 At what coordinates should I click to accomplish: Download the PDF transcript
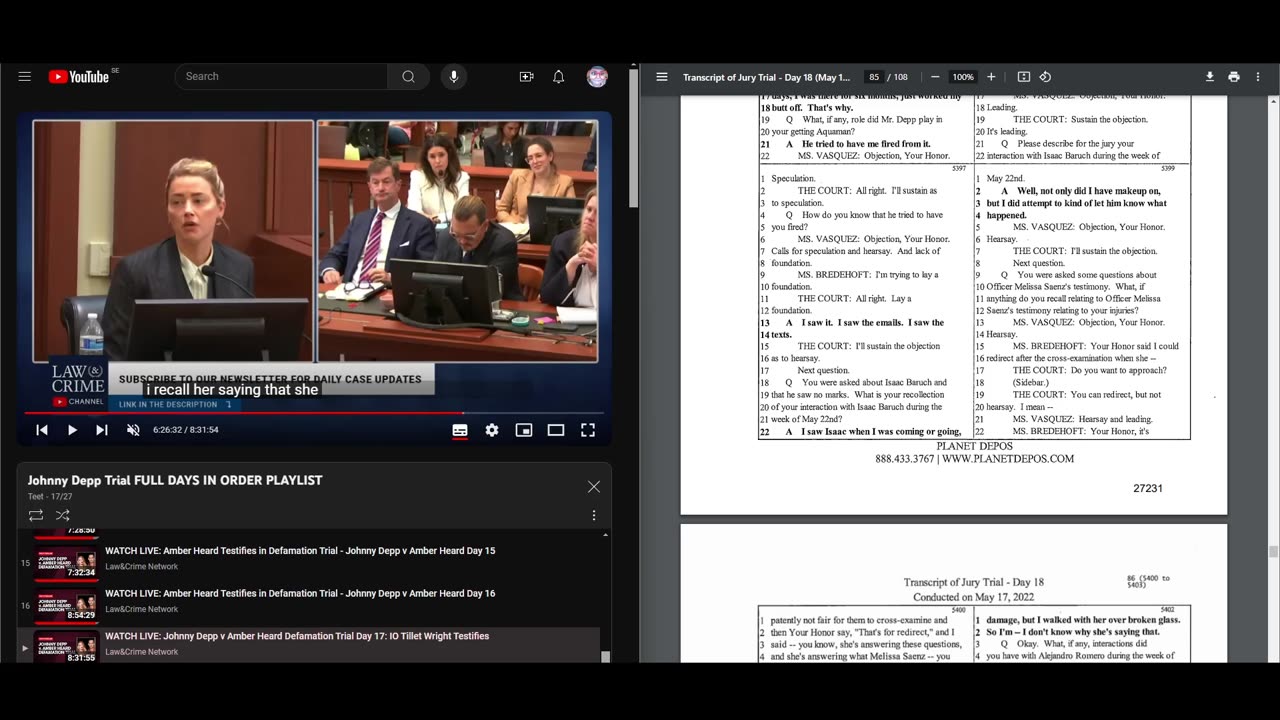[x=1210, y=77]
